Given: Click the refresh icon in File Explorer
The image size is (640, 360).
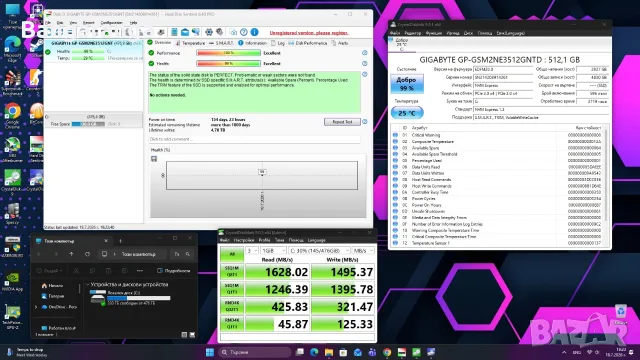Looking at the screenshot, I should click(x=87, y=254).
